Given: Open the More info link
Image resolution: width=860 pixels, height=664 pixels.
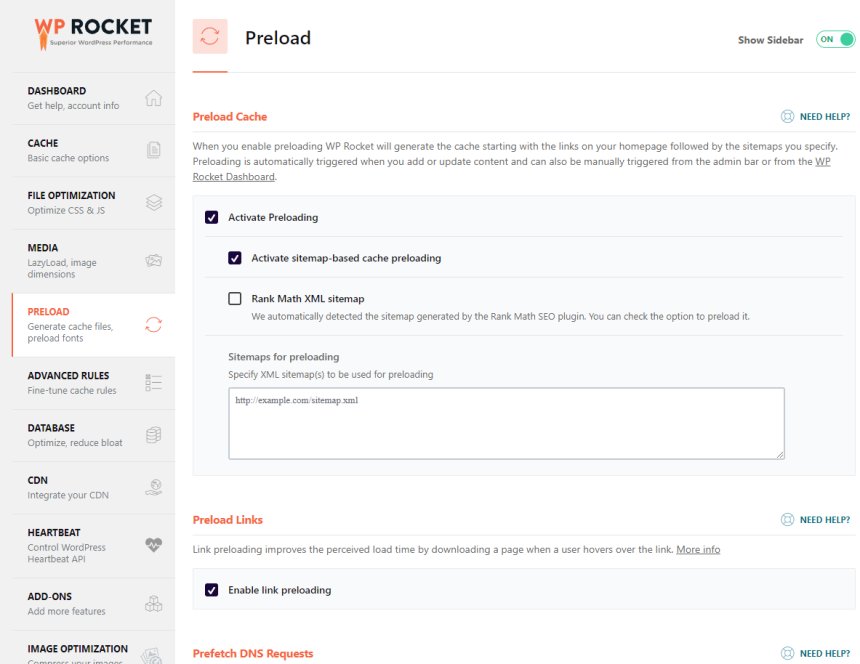Looking at the screenshot, I should (698, 550).
